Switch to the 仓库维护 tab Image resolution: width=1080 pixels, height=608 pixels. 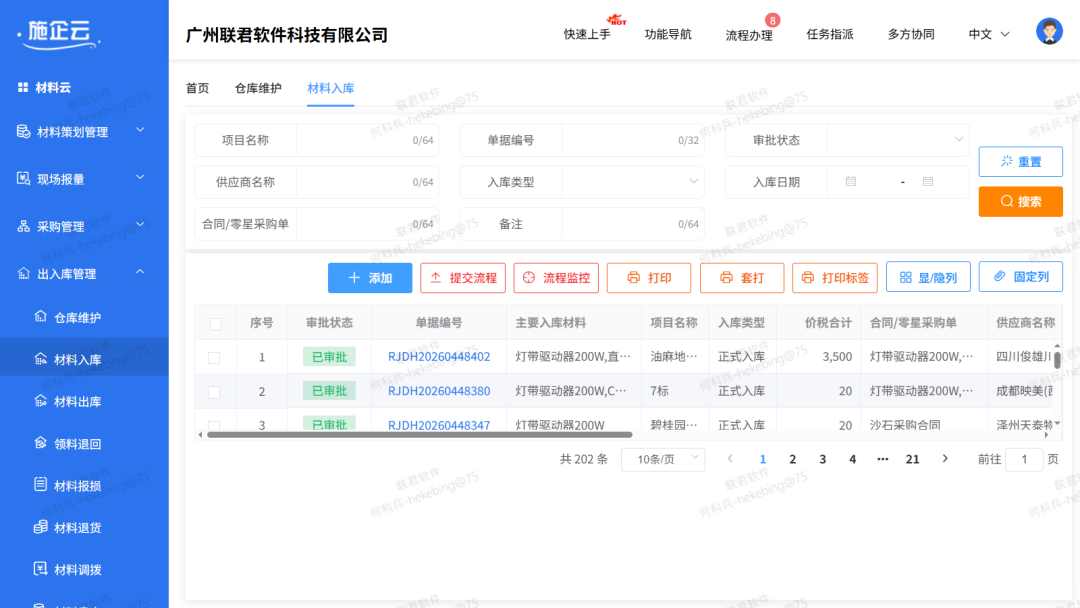pos(258,88)
